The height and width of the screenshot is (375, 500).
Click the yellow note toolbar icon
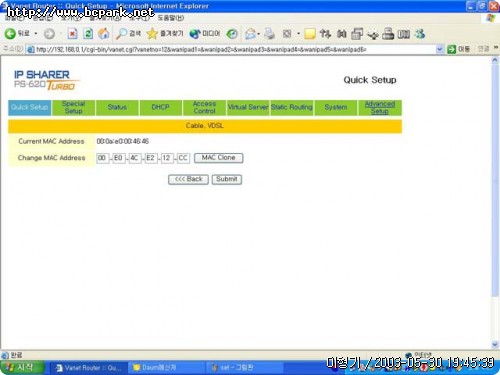310,34
